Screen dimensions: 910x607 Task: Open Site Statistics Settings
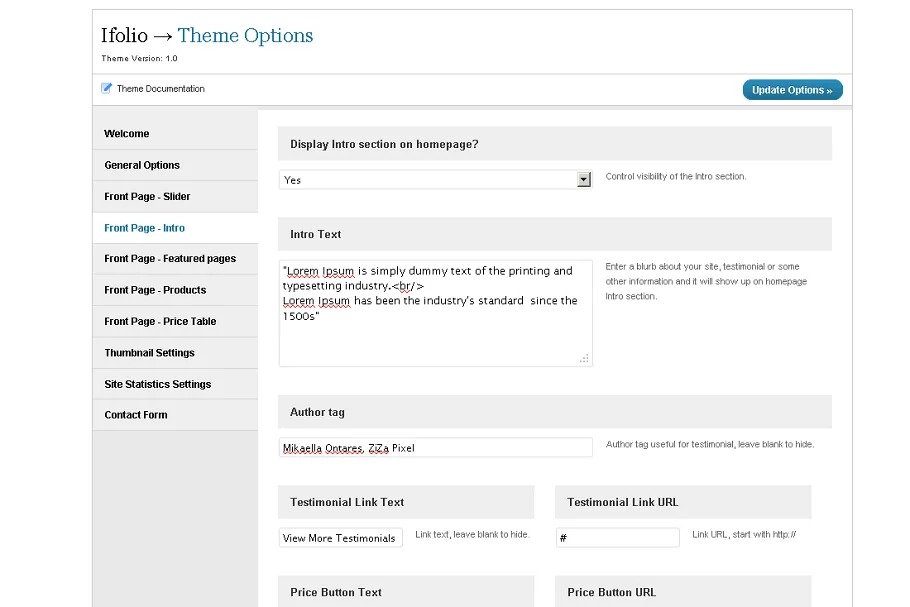click(x=158, y=384)
